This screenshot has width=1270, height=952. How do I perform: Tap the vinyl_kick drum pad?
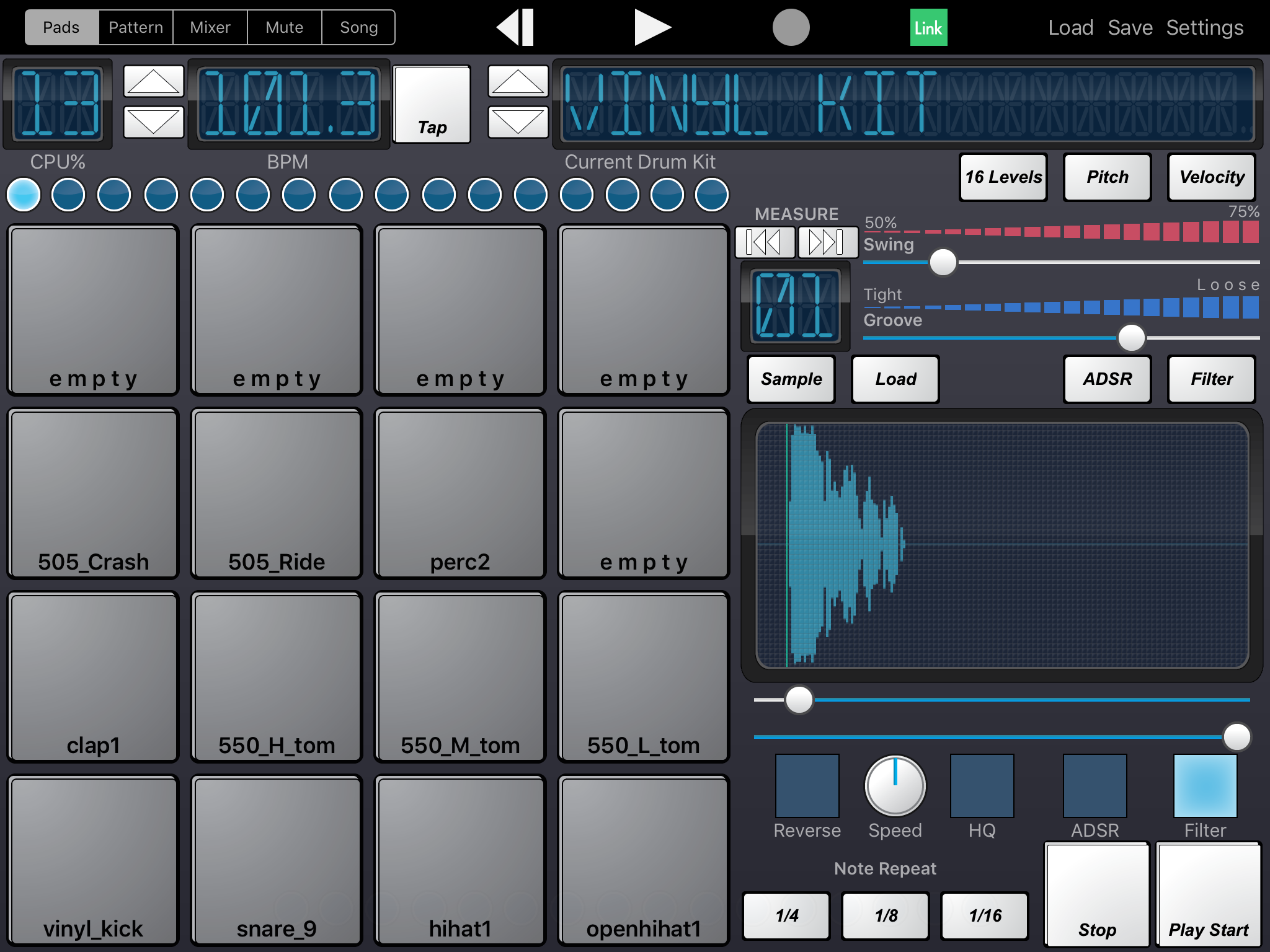[x=93, y=860]
